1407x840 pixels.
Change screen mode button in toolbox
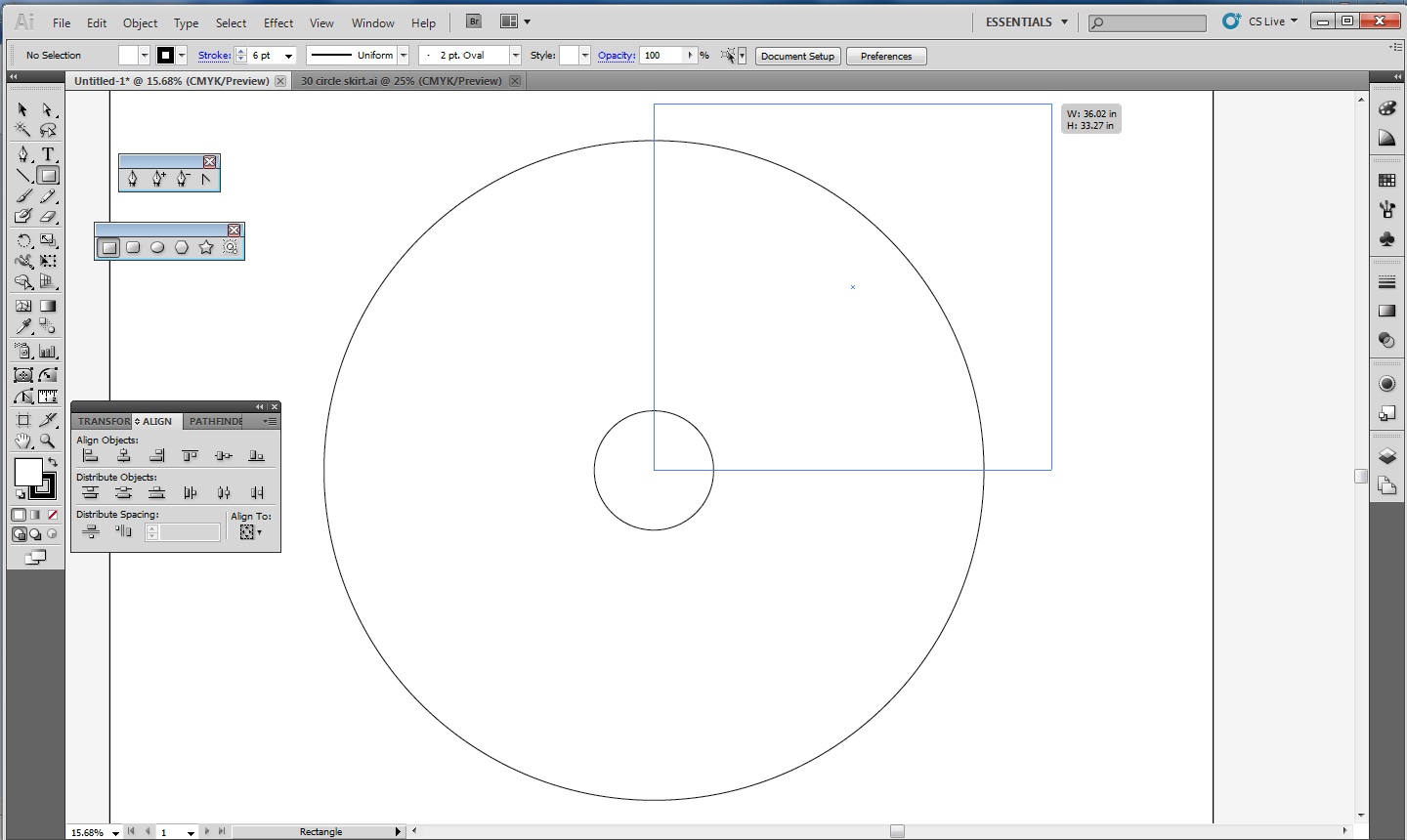(35, 558)
